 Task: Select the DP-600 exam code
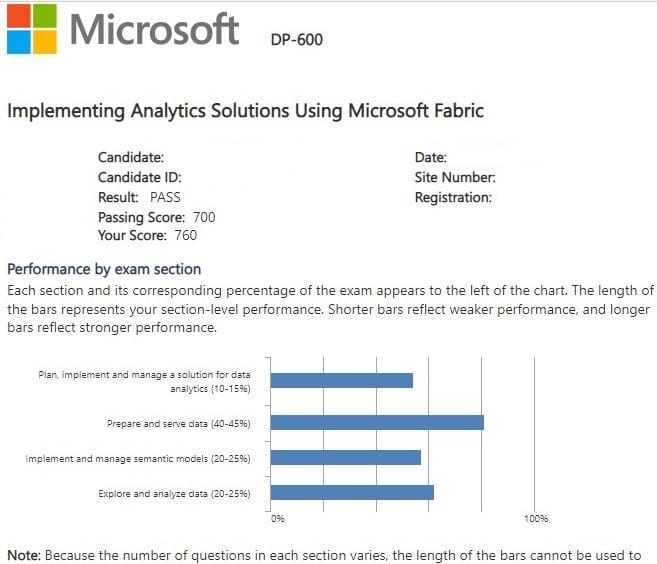(297, 40)
